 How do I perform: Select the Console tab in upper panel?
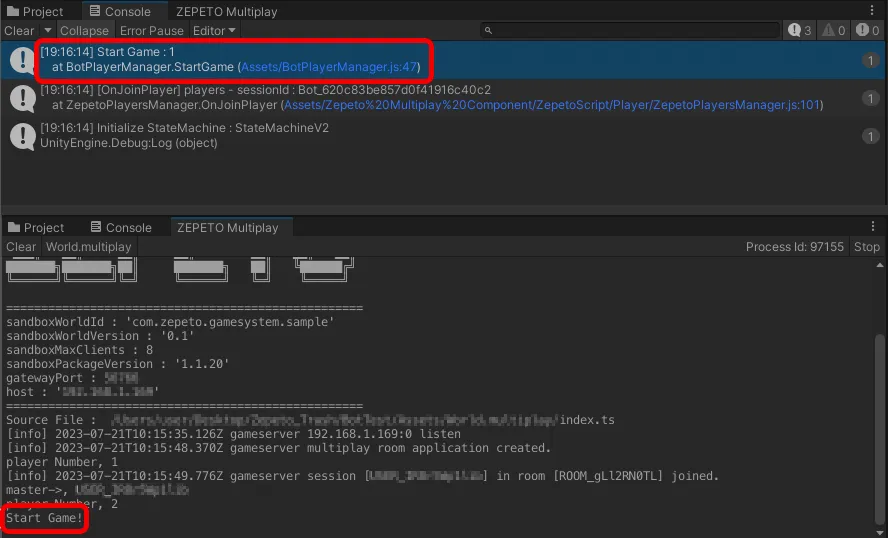[x=120, y=11]
